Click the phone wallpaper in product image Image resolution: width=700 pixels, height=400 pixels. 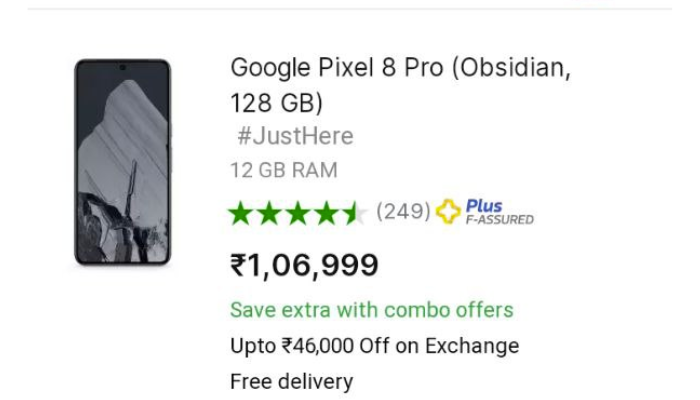122,163
